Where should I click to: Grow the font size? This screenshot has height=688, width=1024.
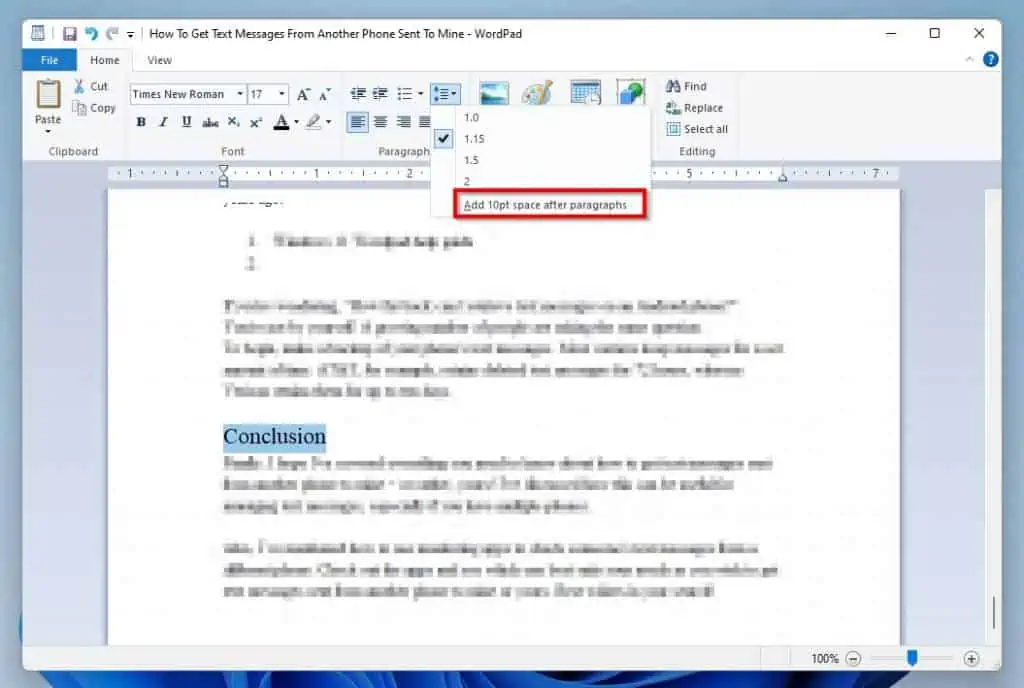coord(304,93)
